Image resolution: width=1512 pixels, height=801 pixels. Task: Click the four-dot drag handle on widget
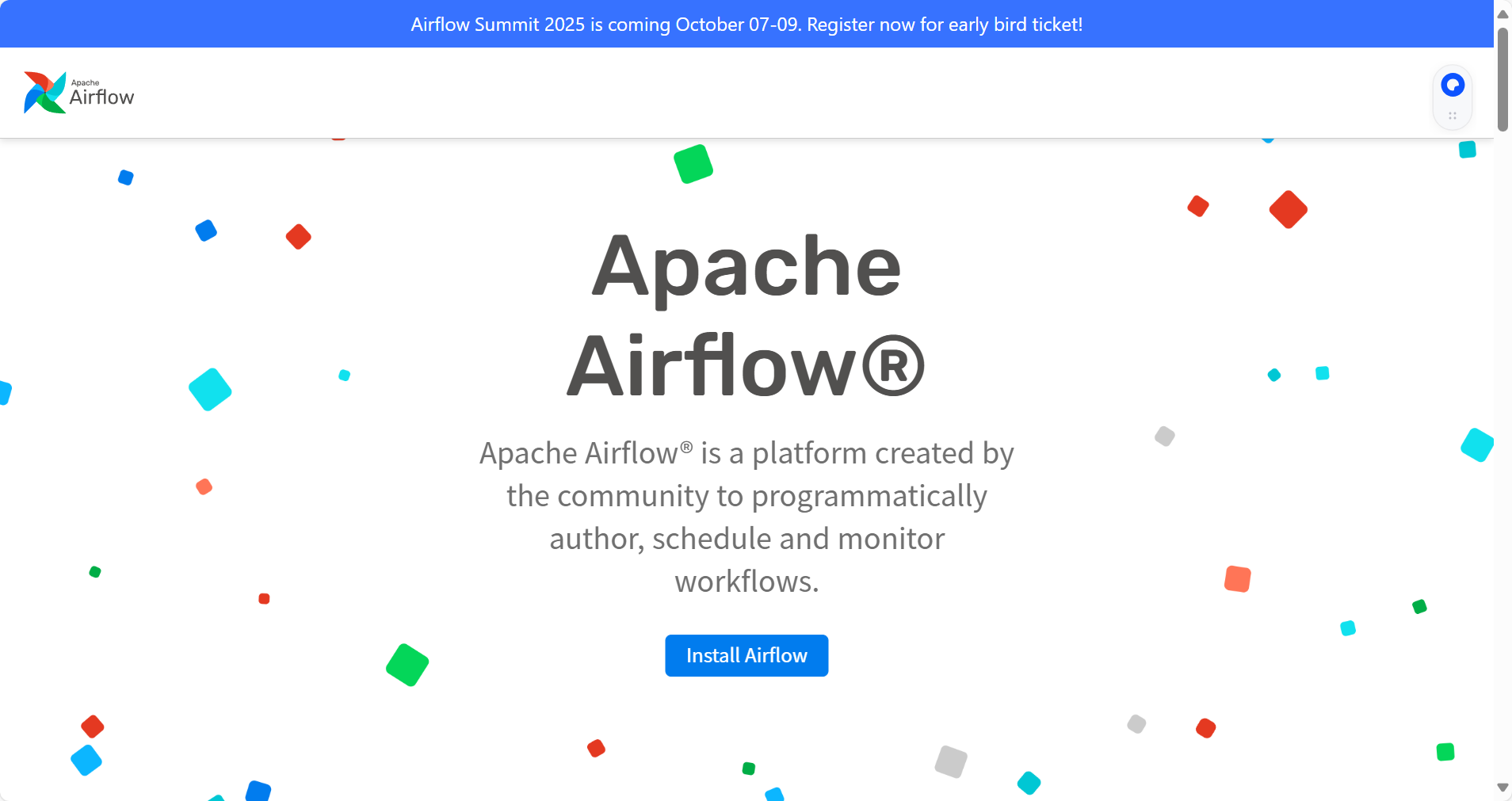coord(1453,116)
